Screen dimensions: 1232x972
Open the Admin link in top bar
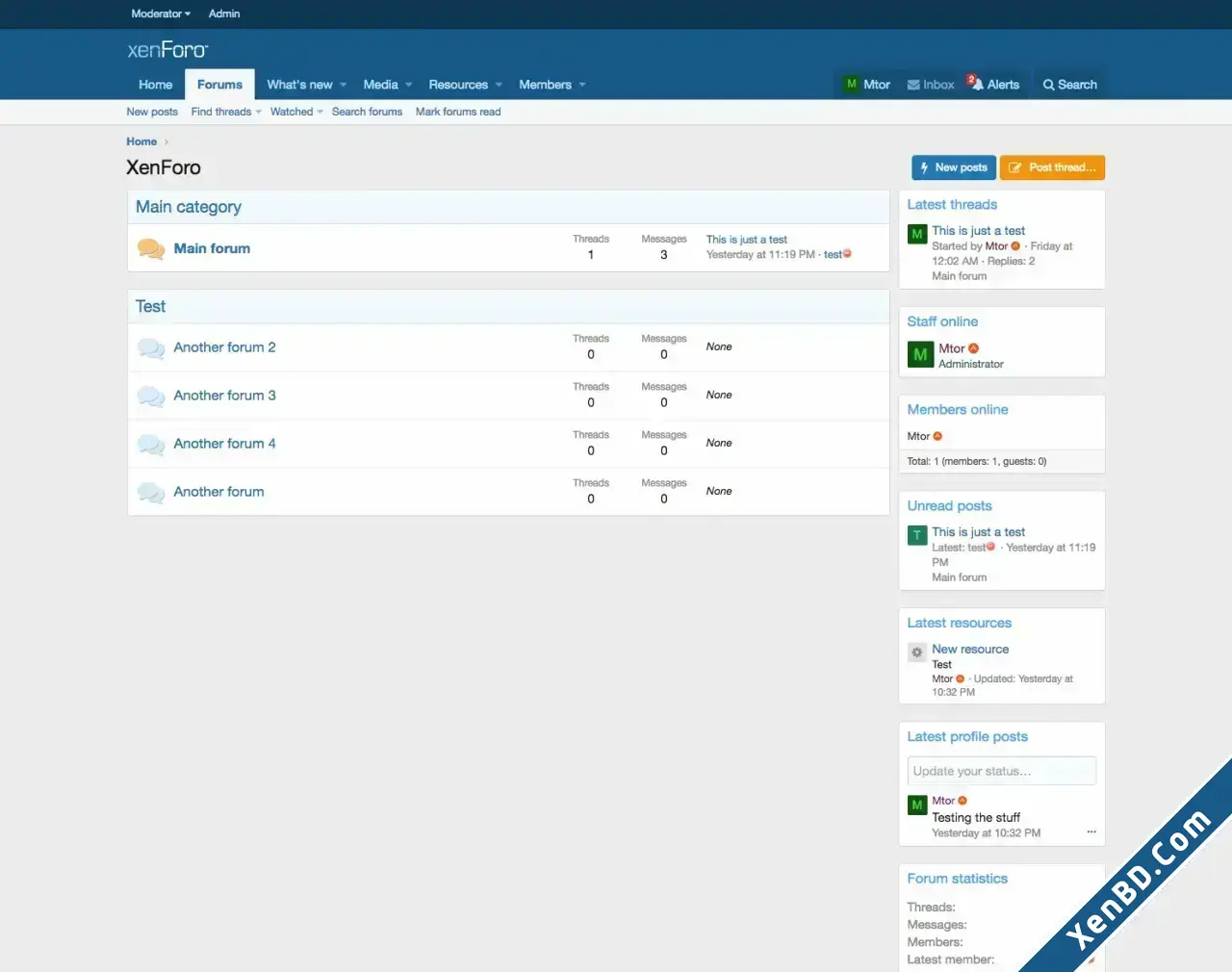(x=224, y=13)
